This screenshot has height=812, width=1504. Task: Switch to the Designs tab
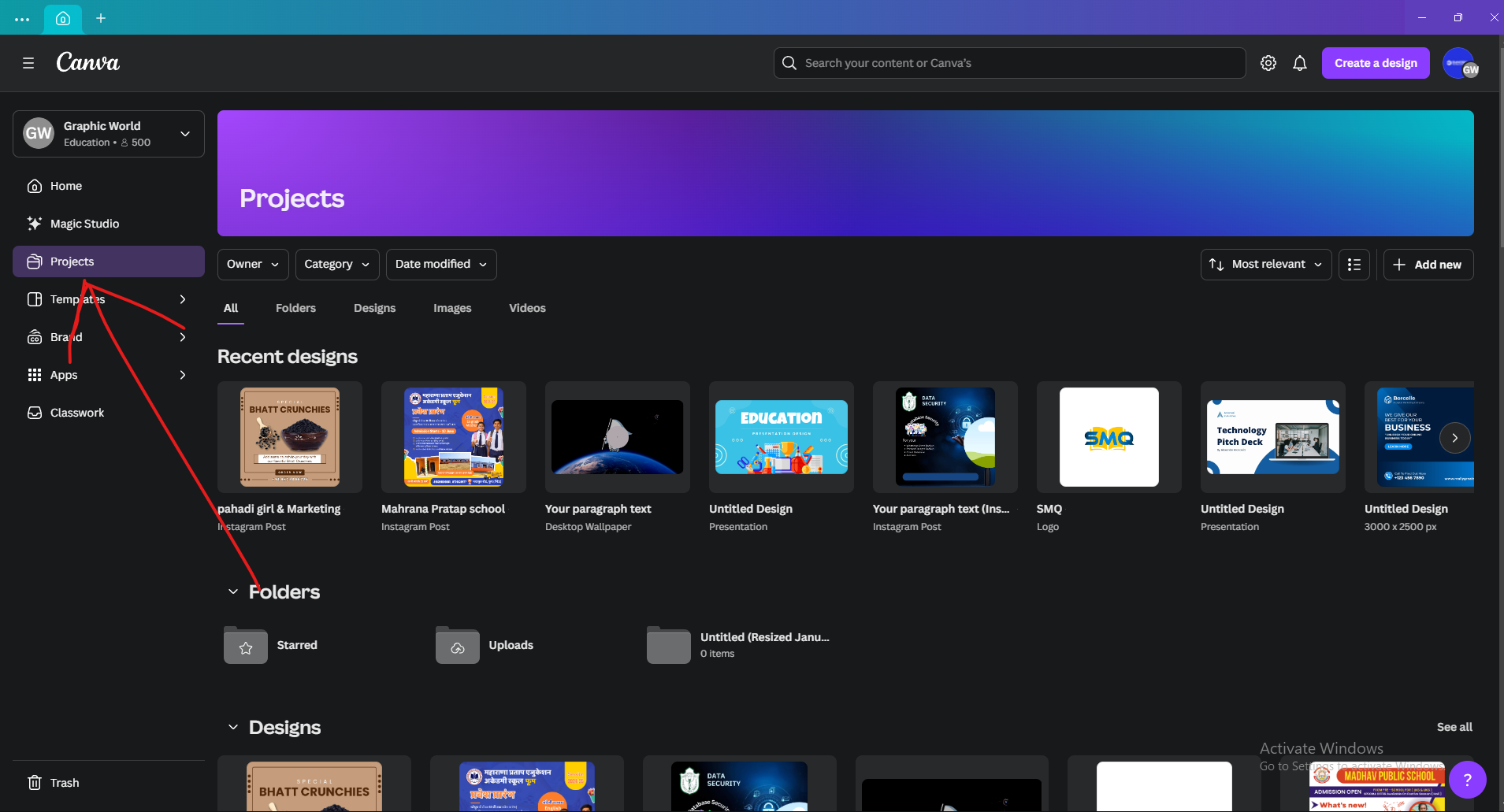[374, 308]
